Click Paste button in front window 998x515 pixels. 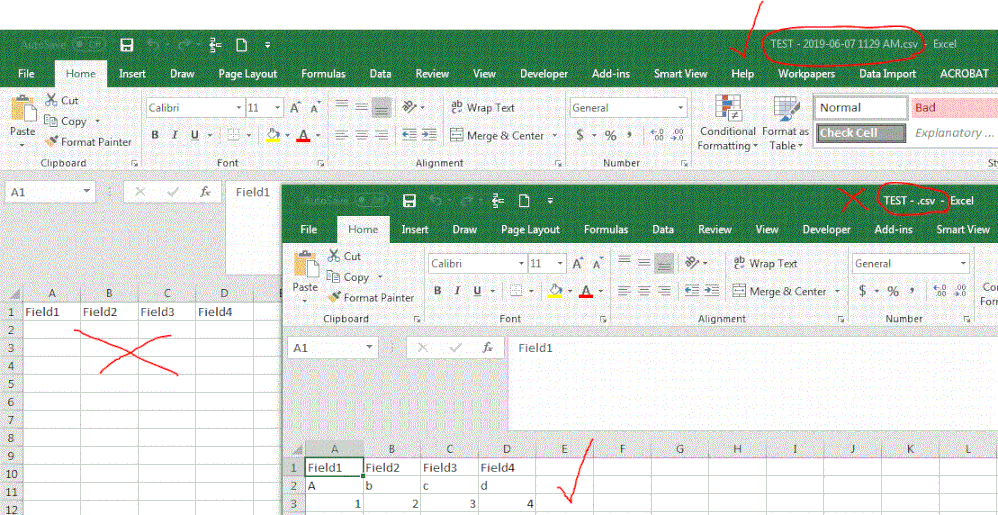click(x=305, y=278)
